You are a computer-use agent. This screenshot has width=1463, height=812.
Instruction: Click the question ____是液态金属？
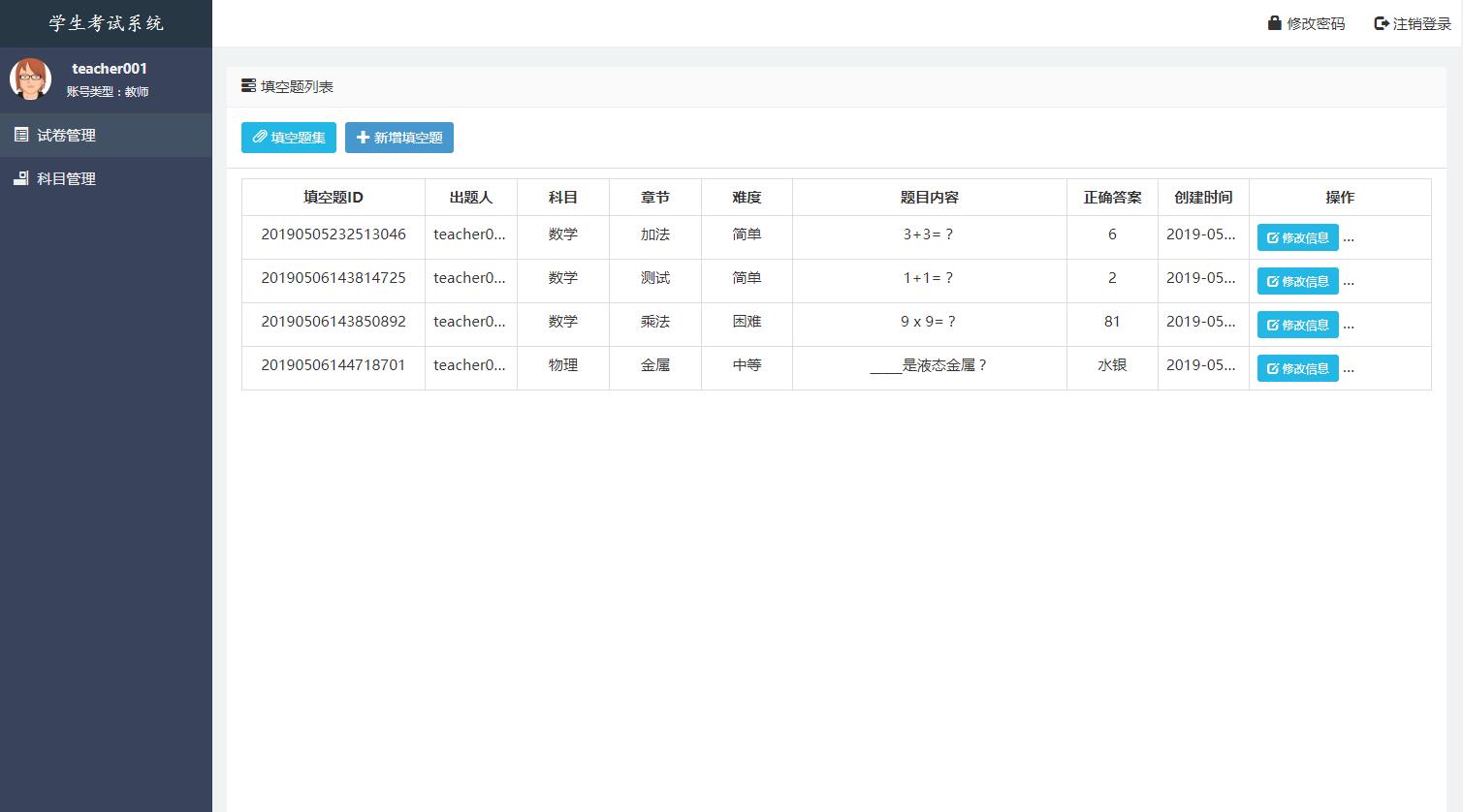coord(929,365)
